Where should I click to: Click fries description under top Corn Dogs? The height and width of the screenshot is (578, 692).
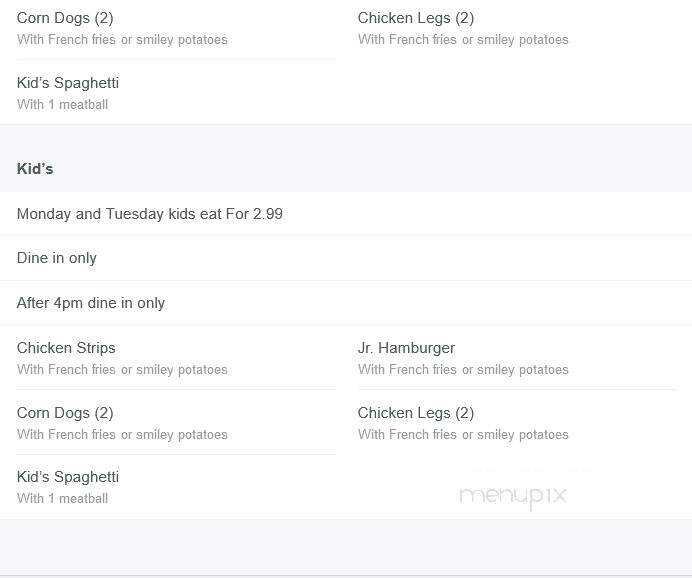point(122,40)
